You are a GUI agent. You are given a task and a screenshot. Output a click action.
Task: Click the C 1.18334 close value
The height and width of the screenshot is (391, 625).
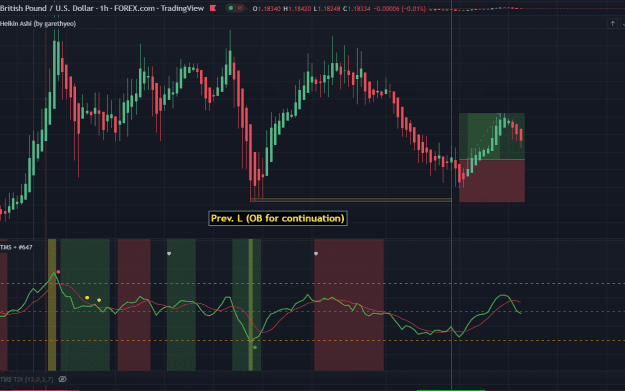pos(358,8)
